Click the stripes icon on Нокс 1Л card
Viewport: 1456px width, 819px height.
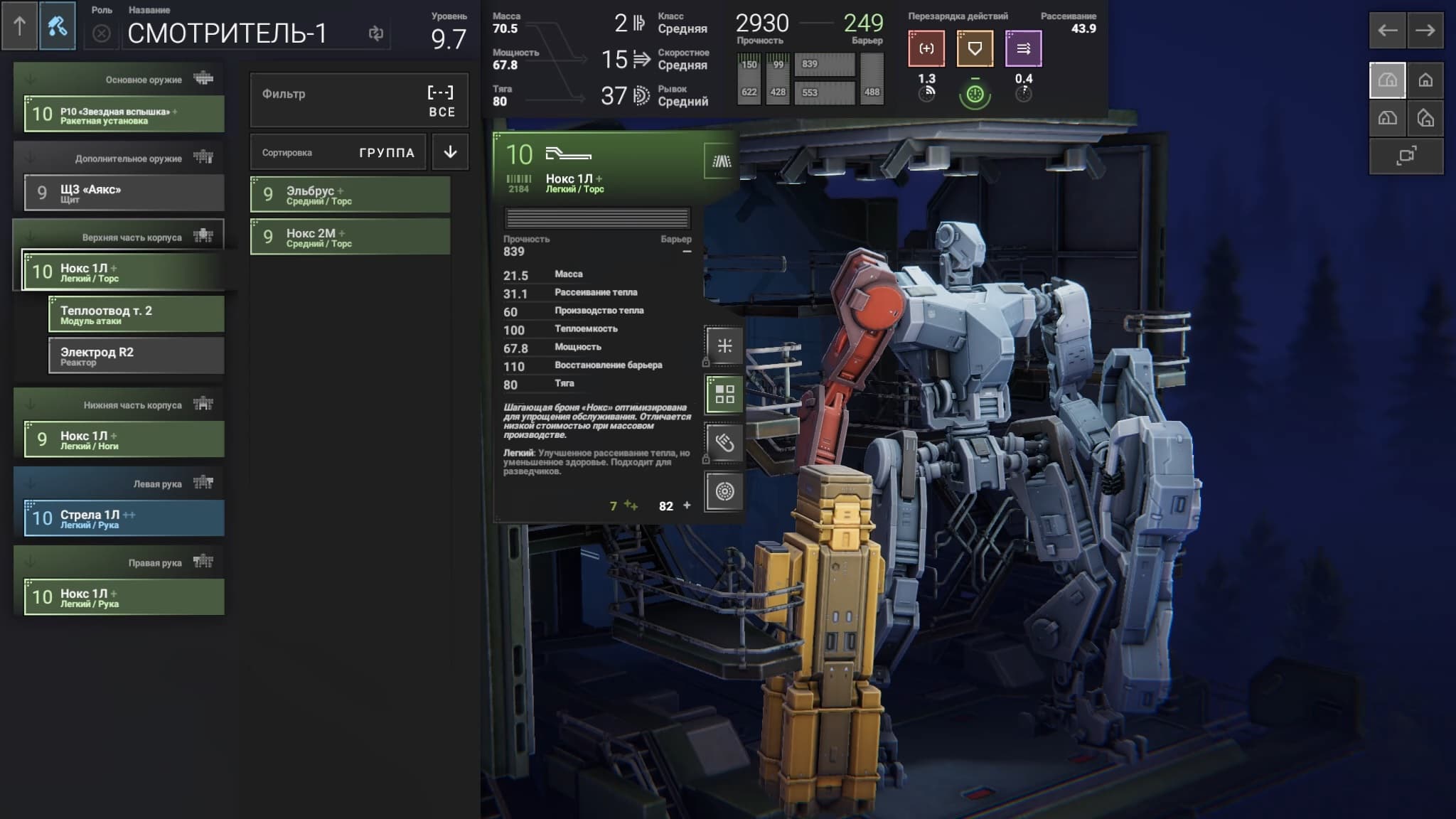point(721,161)
